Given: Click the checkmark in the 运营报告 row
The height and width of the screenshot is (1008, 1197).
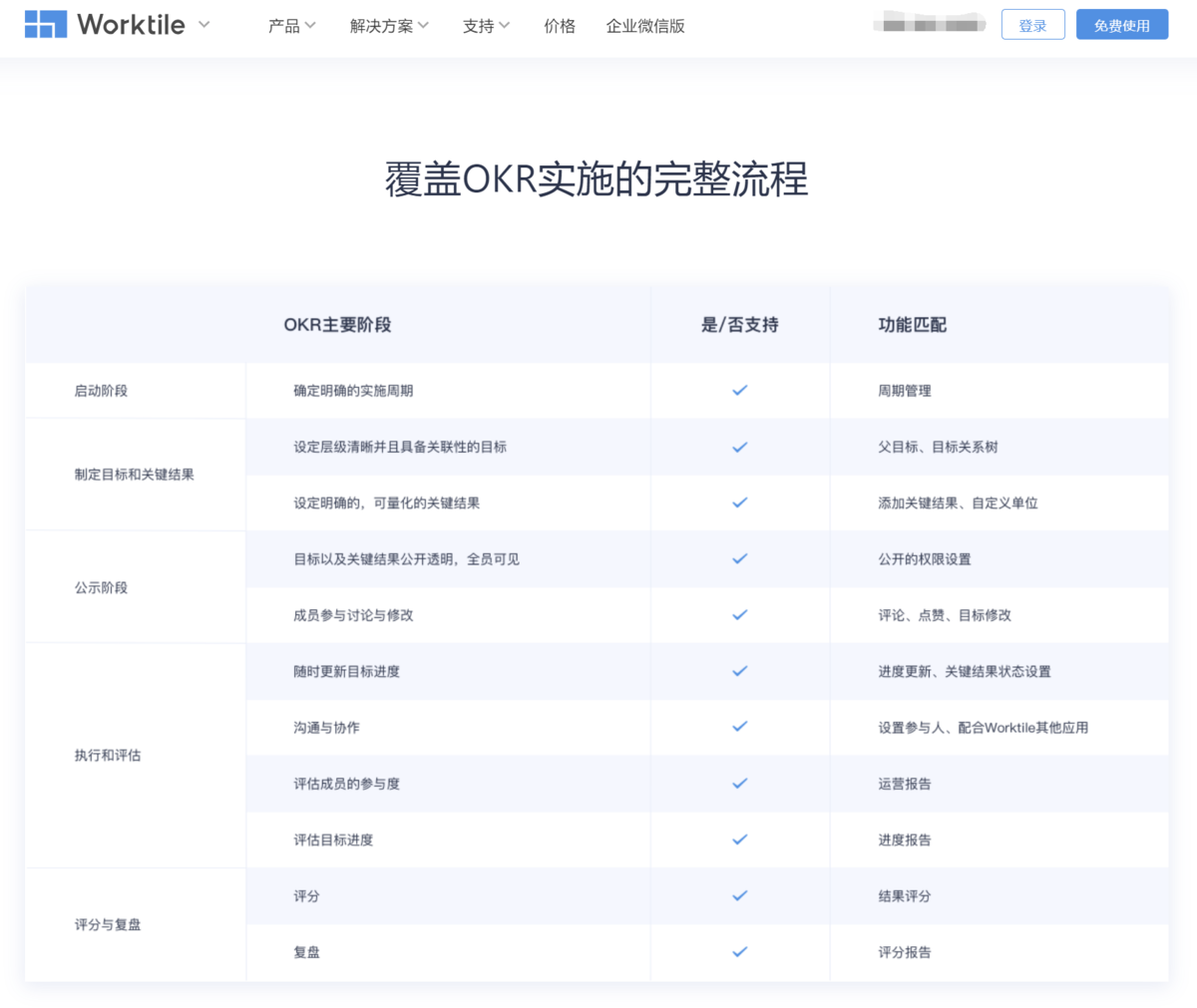Looking at the screenshot, I should pos(739,784).
